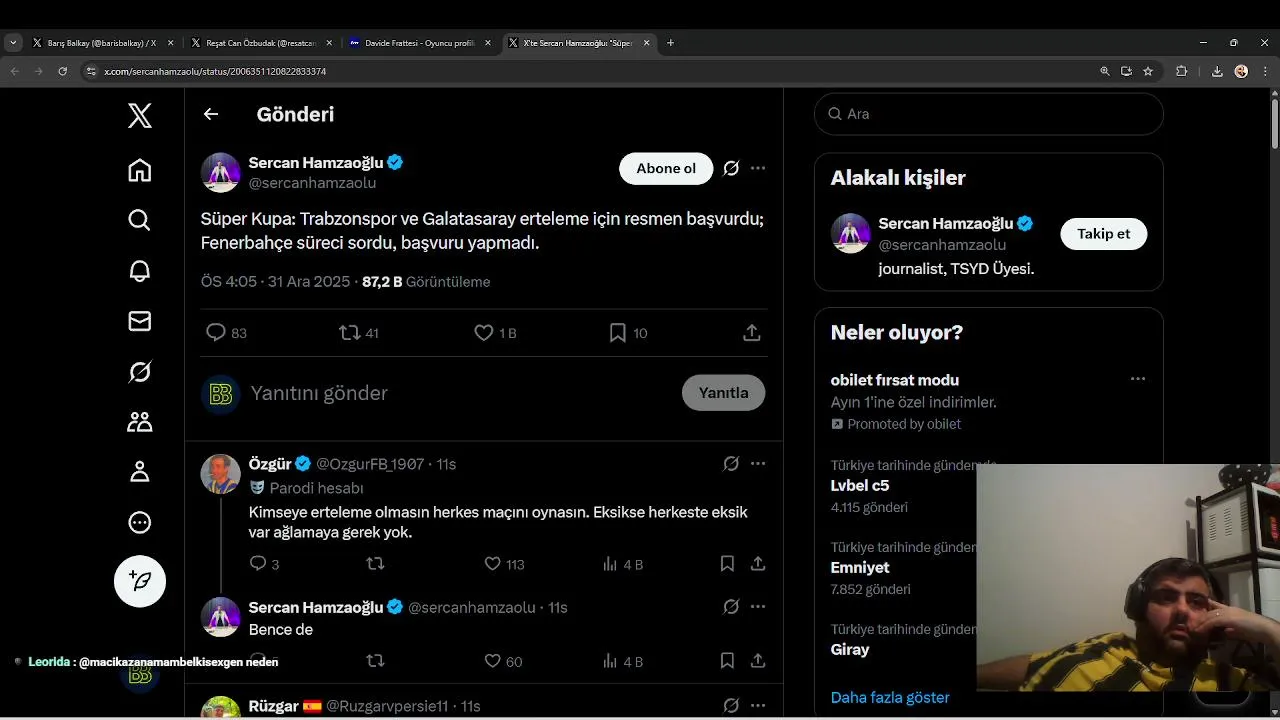Open Messages envelope icon
This screenshot has height=720, width=1280.
[140, 321]
